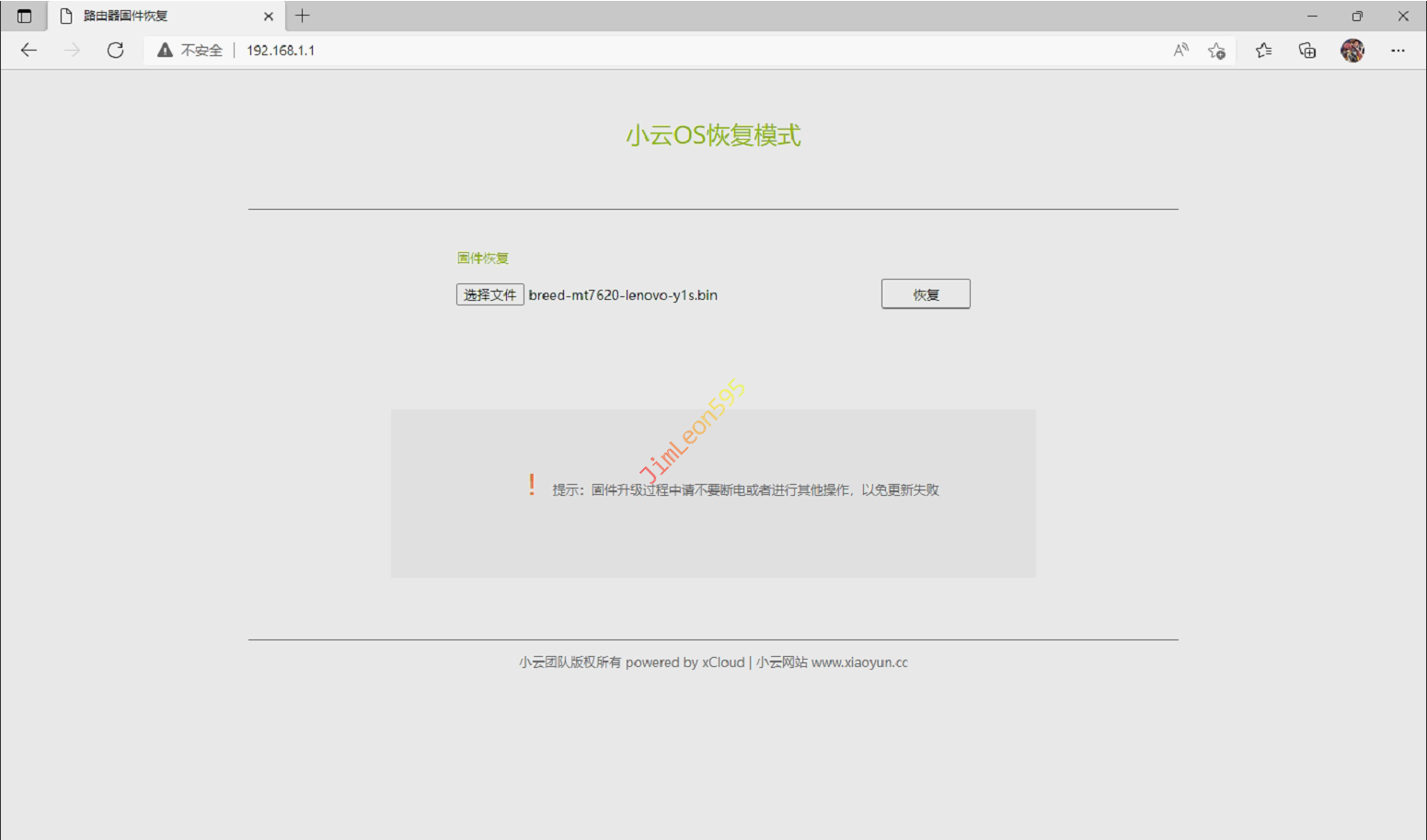Close the 路由器固件恢复 tab
The height and width of the screenshot is (840, 1427).
[x=268, y=17]
